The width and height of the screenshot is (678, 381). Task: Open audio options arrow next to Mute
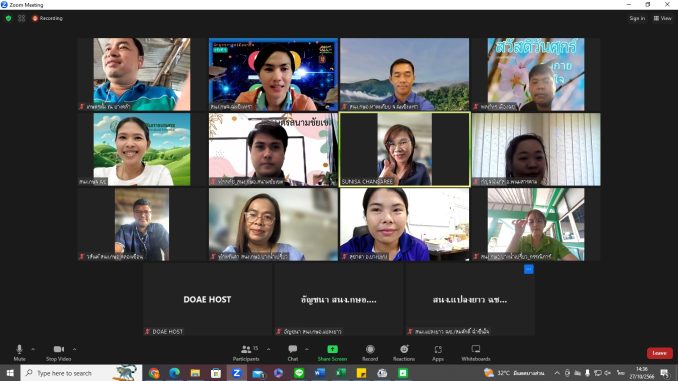point(33,349)
